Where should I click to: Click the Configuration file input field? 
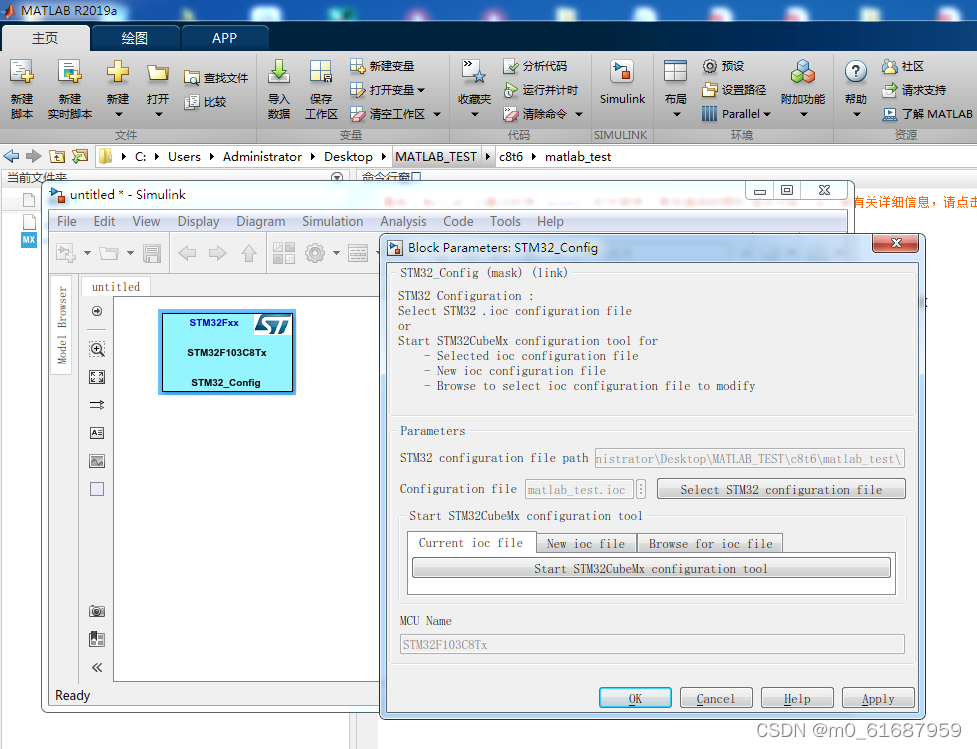[x=578, y=489]
